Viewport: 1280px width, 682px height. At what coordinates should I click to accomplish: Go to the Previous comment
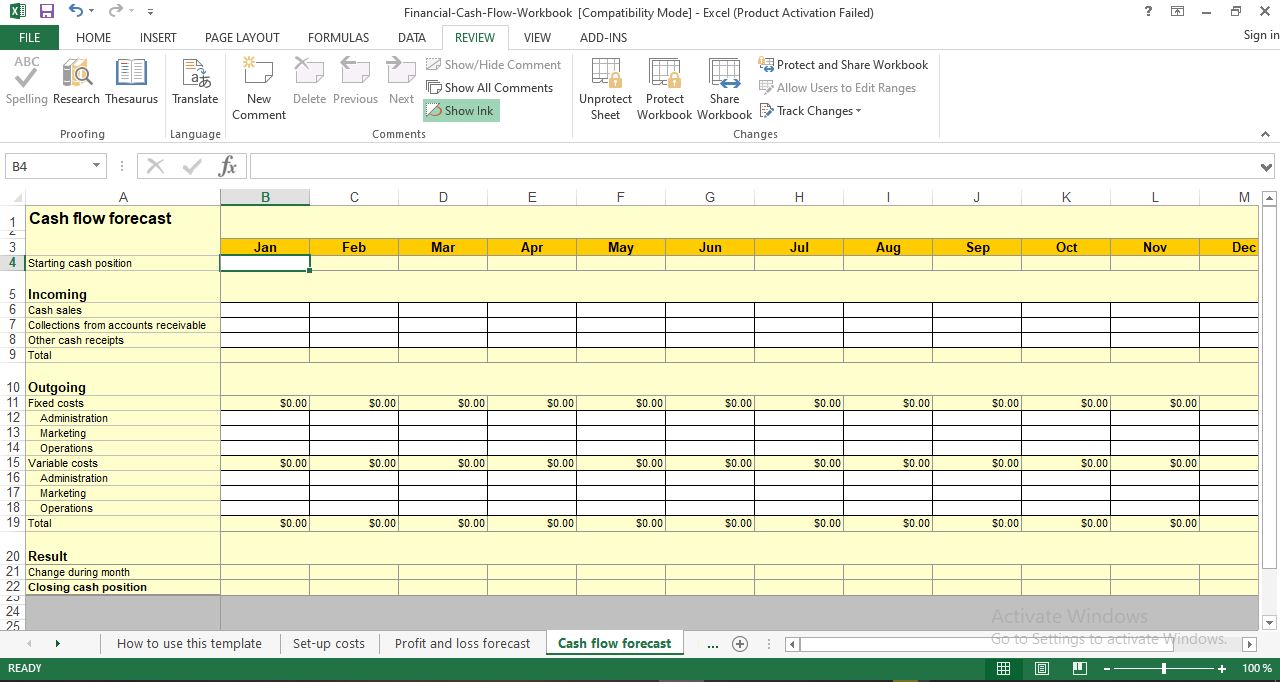click(x=355, y=82)
